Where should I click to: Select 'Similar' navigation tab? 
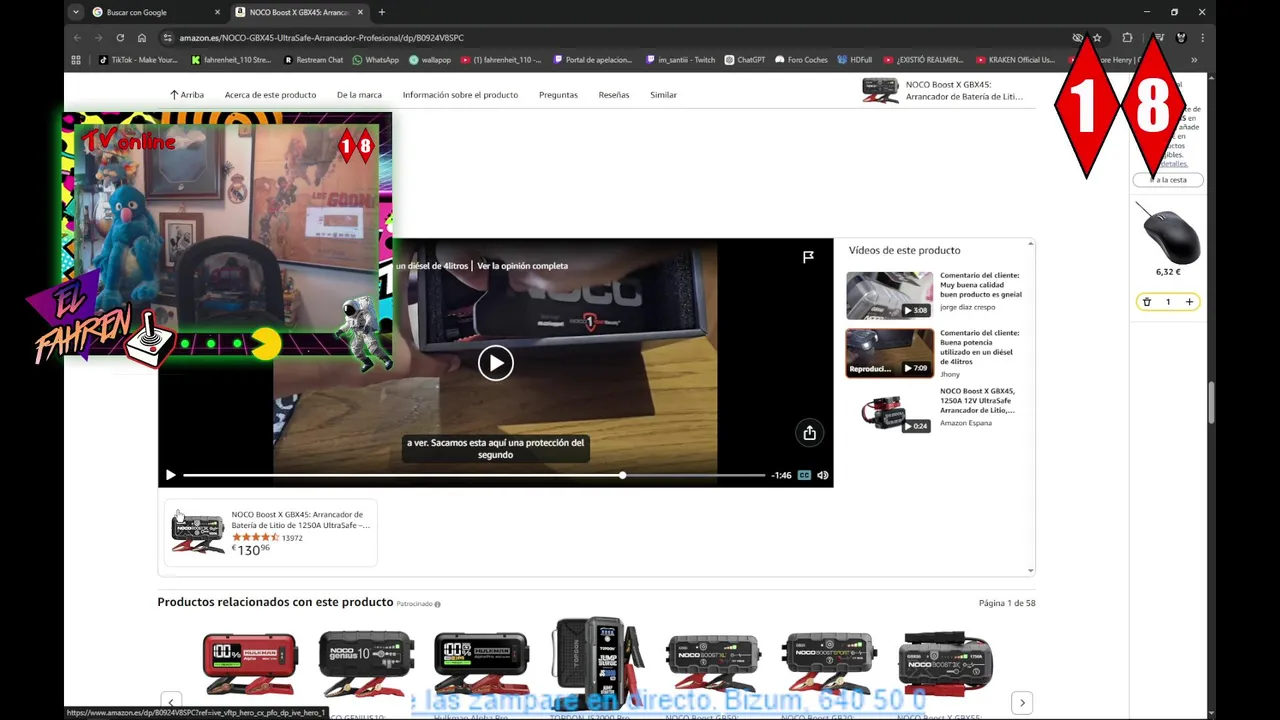663,95
